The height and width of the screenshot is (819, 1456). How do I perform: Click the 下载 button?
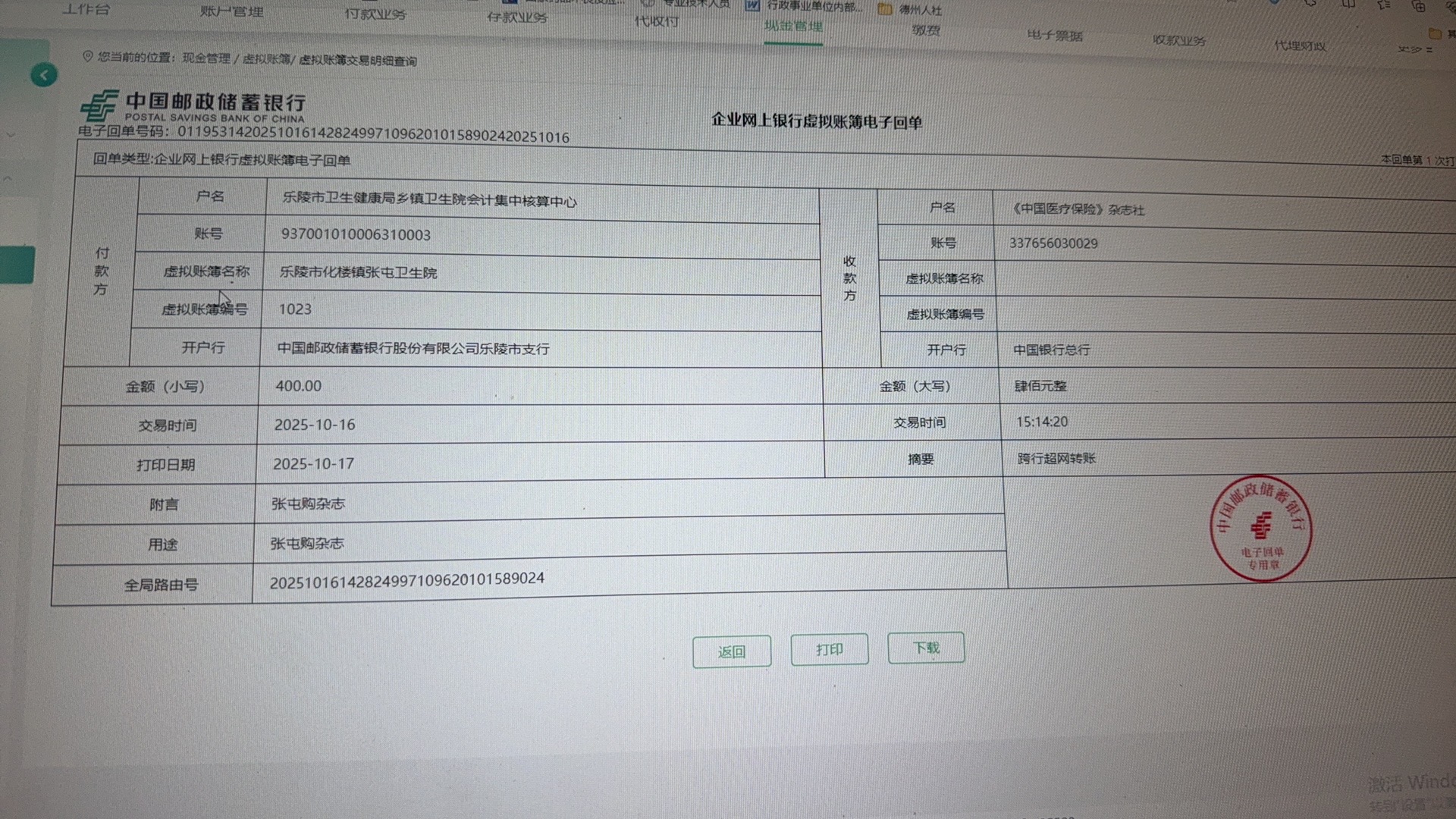tap(926, 648)
